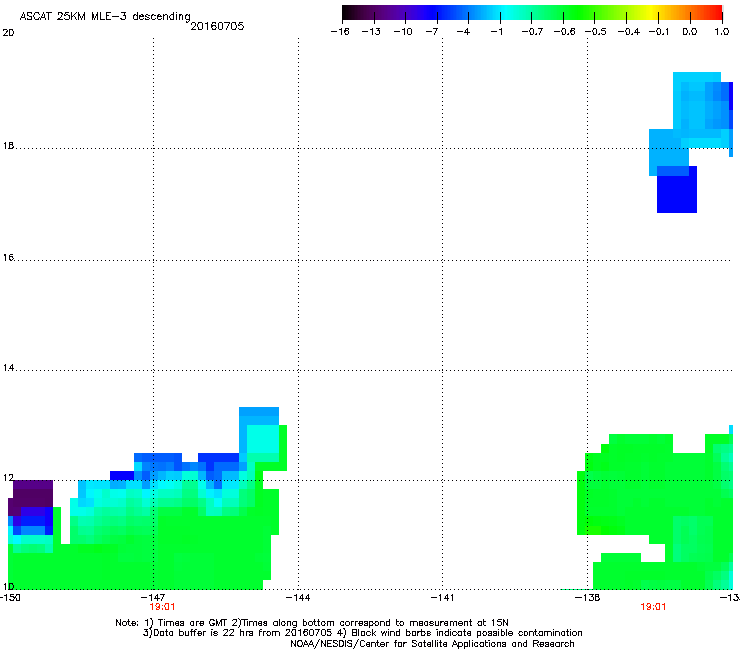
Task: Click the longitude axis label "-138"
Action: point(588,598)
